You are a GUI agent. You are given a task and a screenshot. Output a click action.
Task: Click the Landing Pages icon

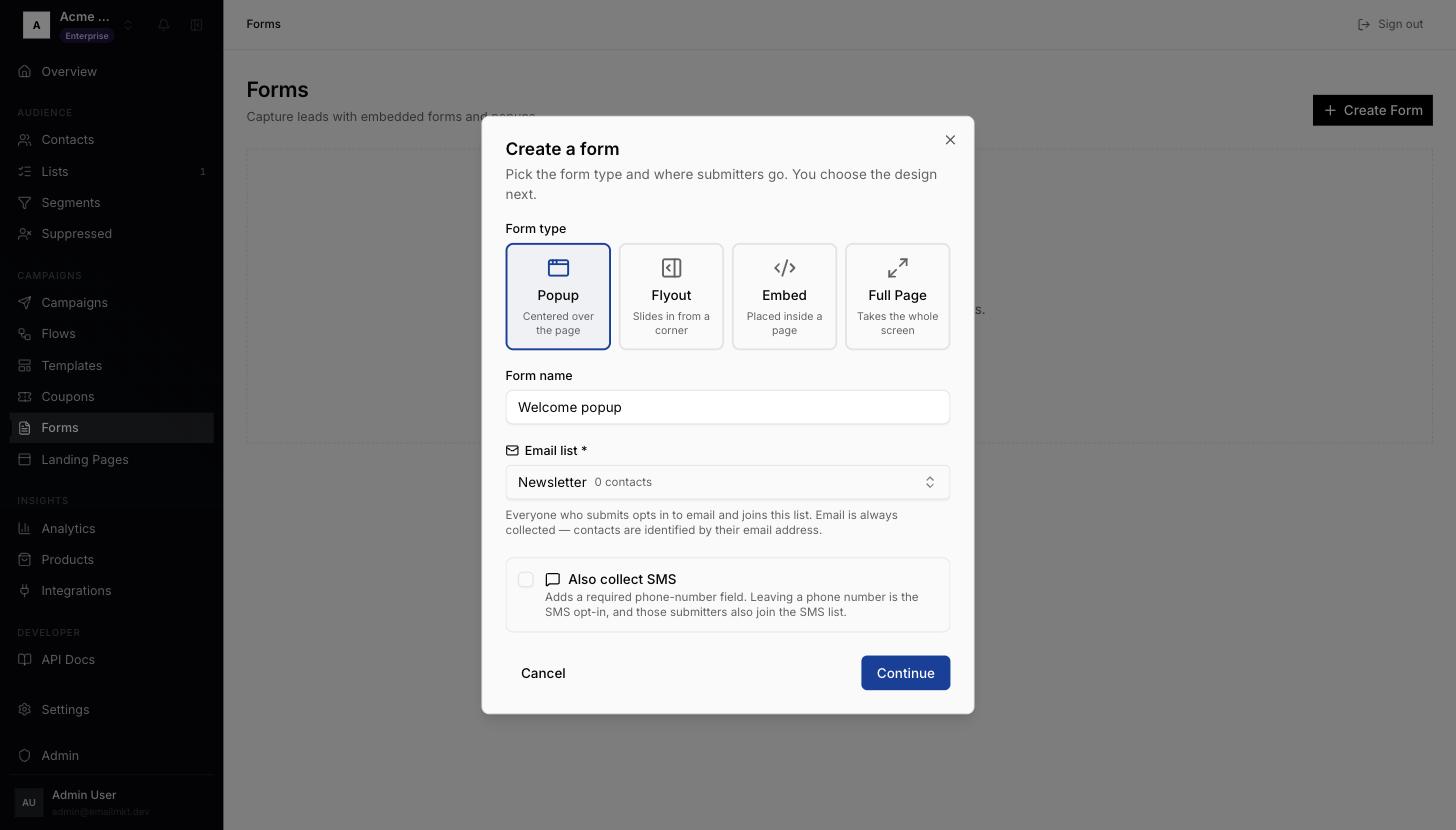pos(25,460)
